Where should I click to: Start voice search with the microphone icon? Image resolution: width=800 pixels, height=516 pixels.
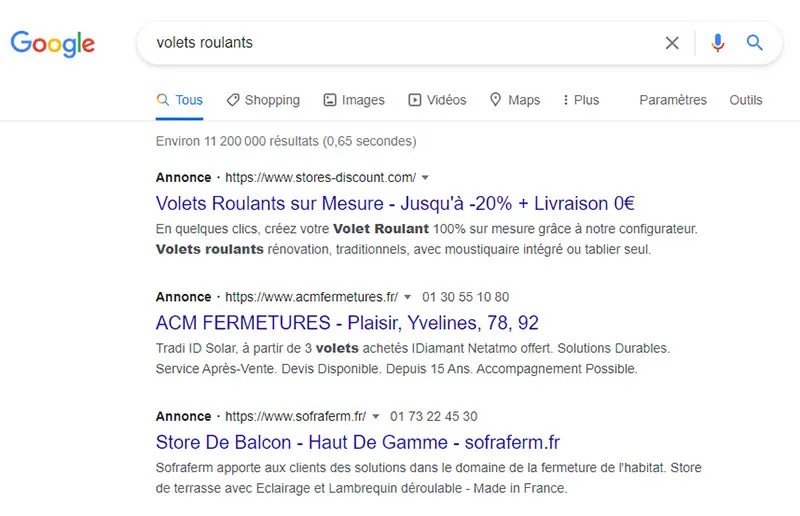(x=717, y=43)
